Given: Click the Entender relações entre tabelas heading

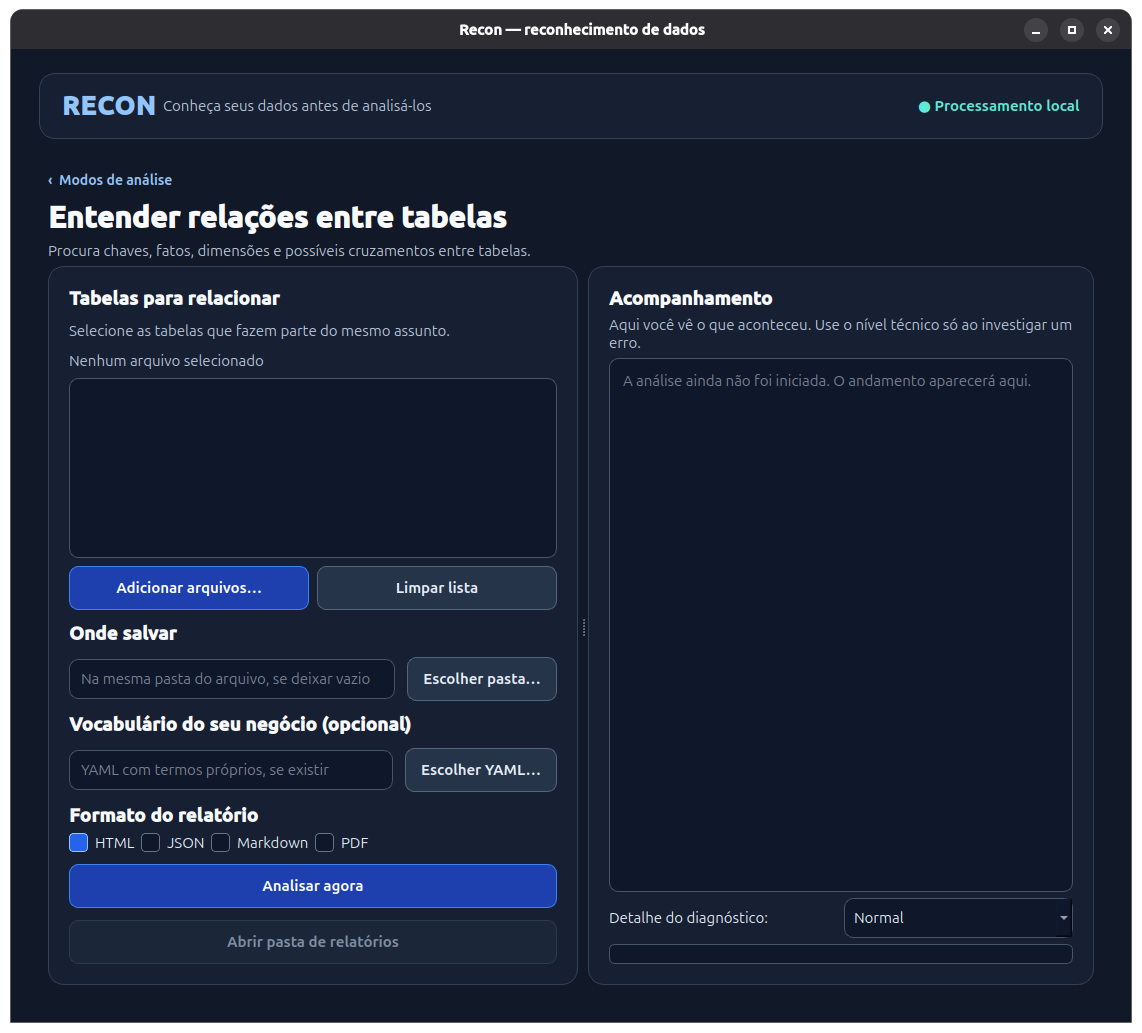Looking at the screenshot, I should (277, 217).
